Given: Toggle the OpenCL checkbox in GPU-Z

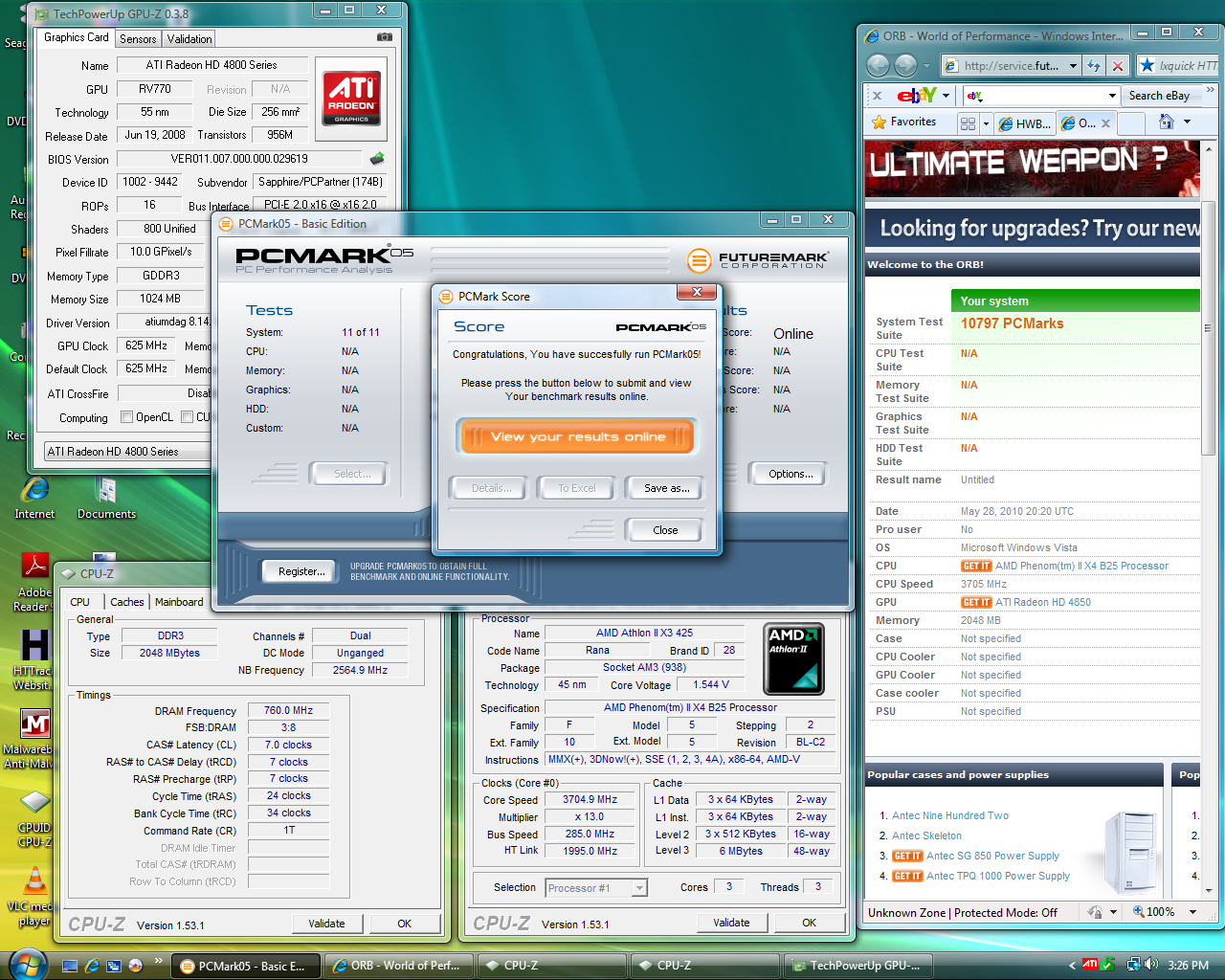Looking at the screenshot, I should click(126, 417).
